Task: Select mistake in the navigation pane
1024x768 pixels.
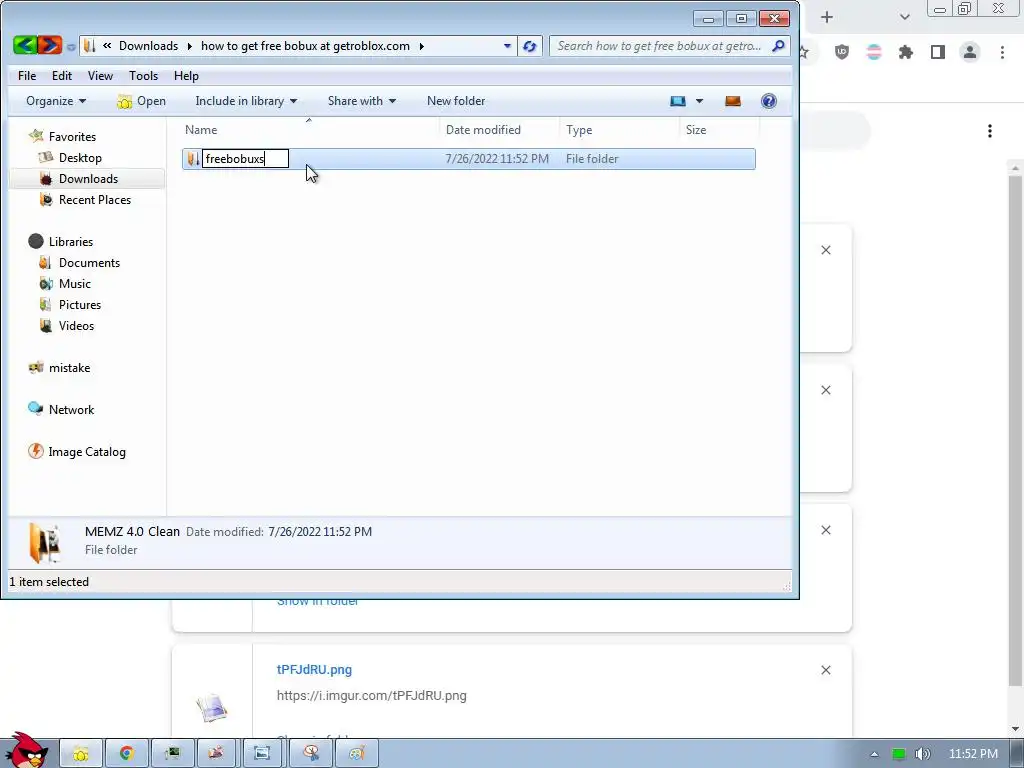Action: point(59,368)
